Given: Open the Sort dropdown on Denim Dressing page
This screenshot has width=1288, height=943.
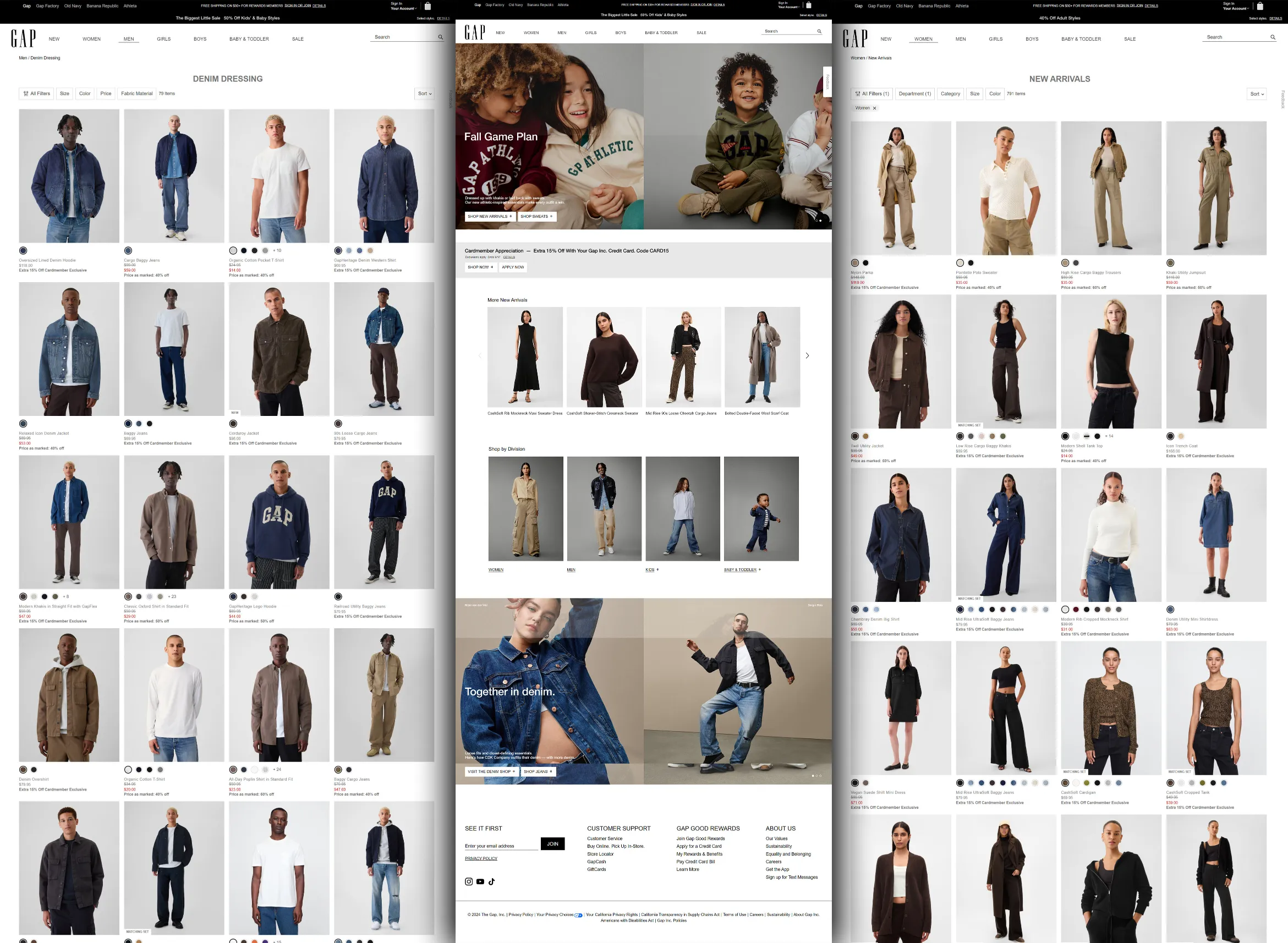Looking at the screenshot, I should 424,93.
